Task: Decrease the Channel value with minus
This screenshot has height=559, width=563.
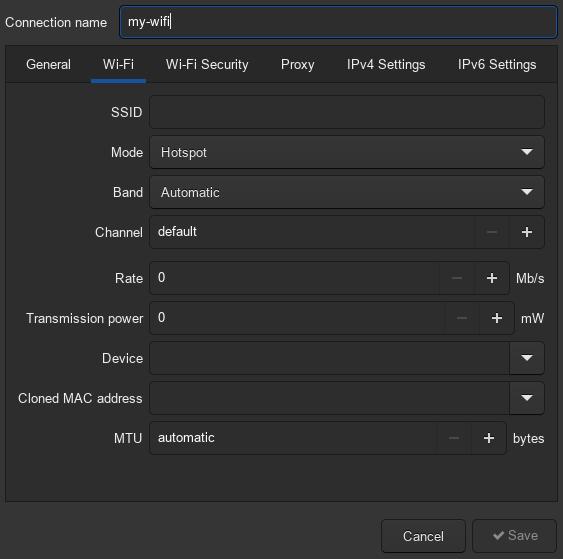Action: tap(492, 232)
